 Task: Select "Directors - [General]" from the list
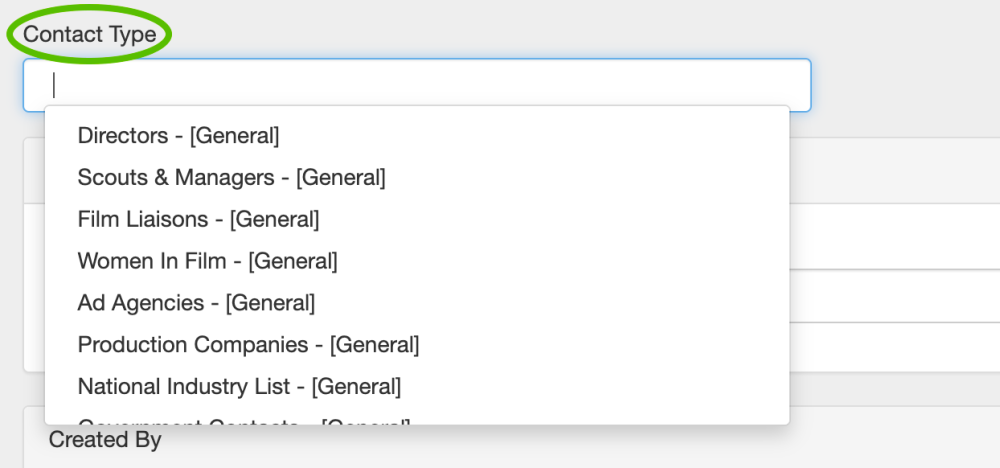(178, 135)
